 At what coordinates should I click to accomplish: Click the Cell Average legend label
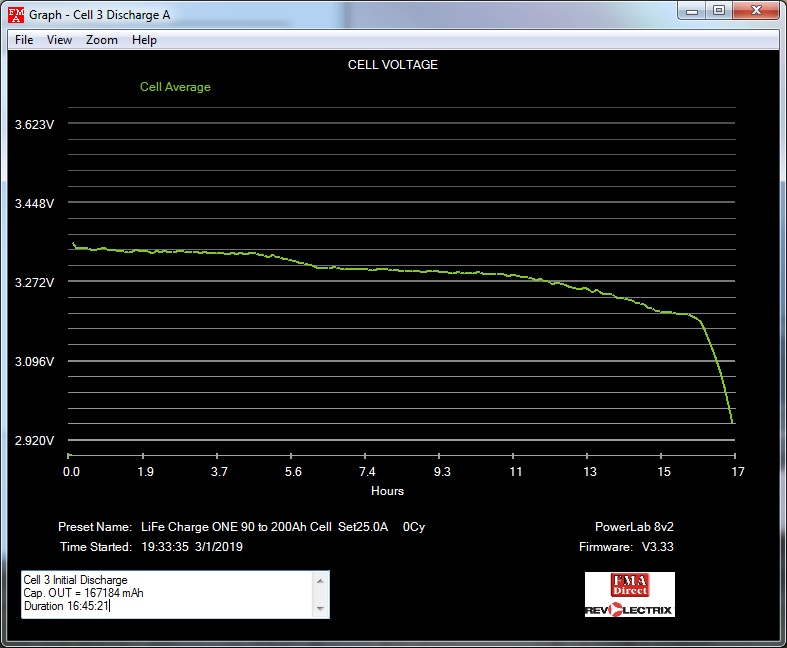[x=175, y=87]
